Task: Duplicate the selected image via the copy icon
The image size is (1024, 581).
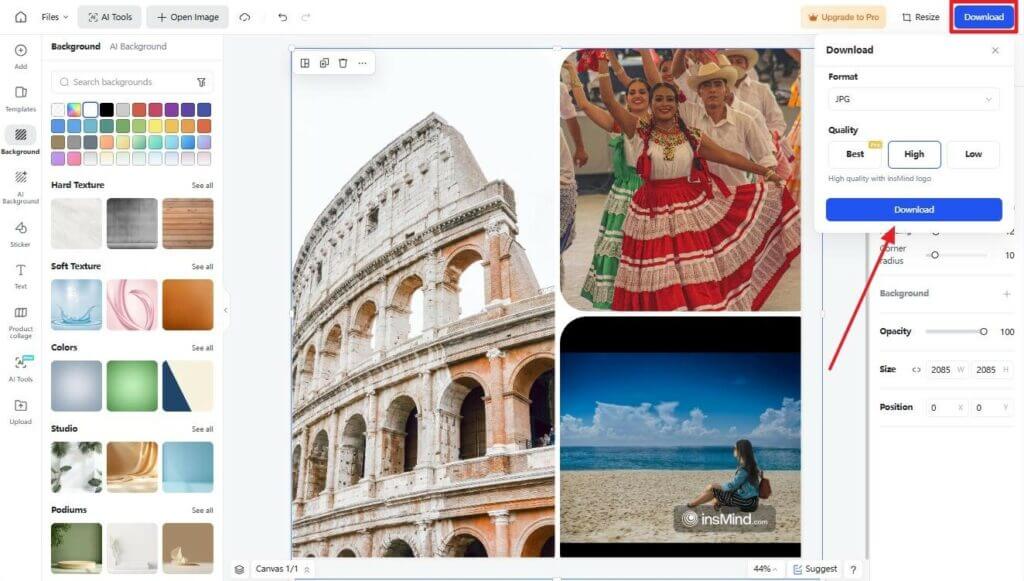Action: pos(323,62)
